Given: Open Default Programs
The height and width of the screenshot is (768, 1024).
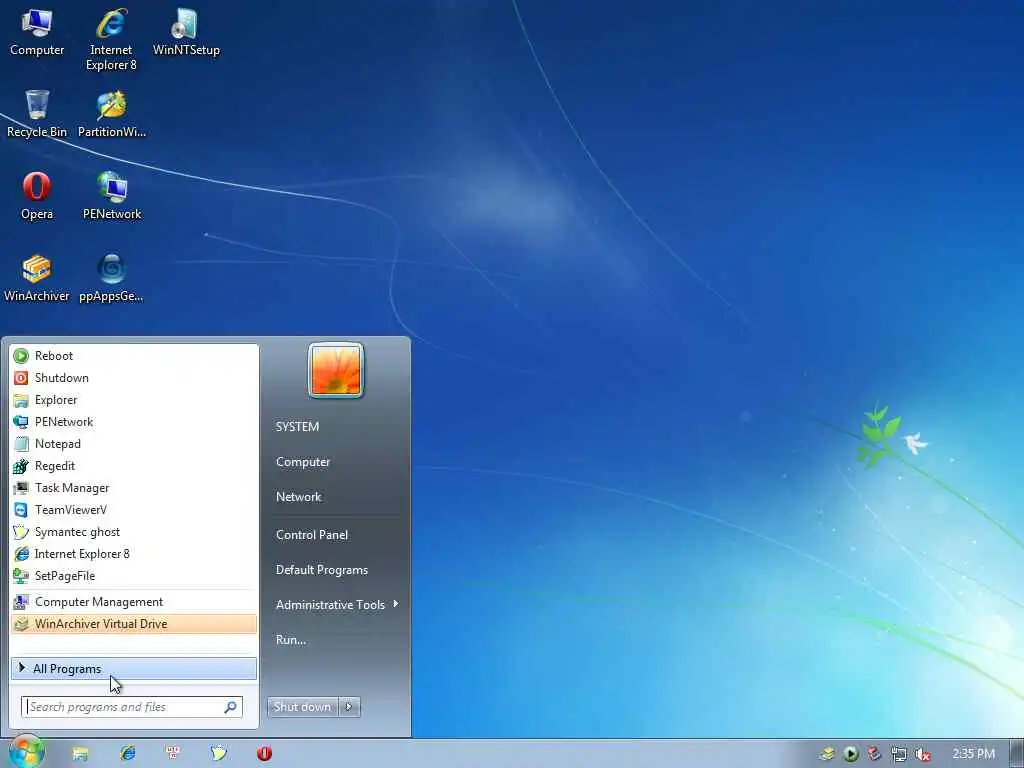Looking at the screenshot, I should coord(321,570).
